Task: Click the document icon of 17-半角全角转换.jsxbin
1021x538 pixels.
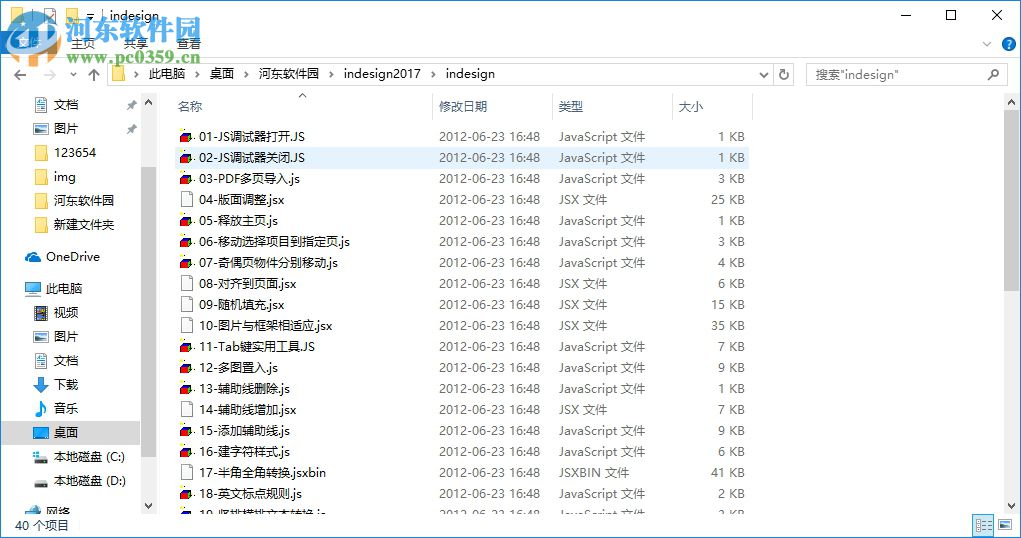Action: coord(186,473)
